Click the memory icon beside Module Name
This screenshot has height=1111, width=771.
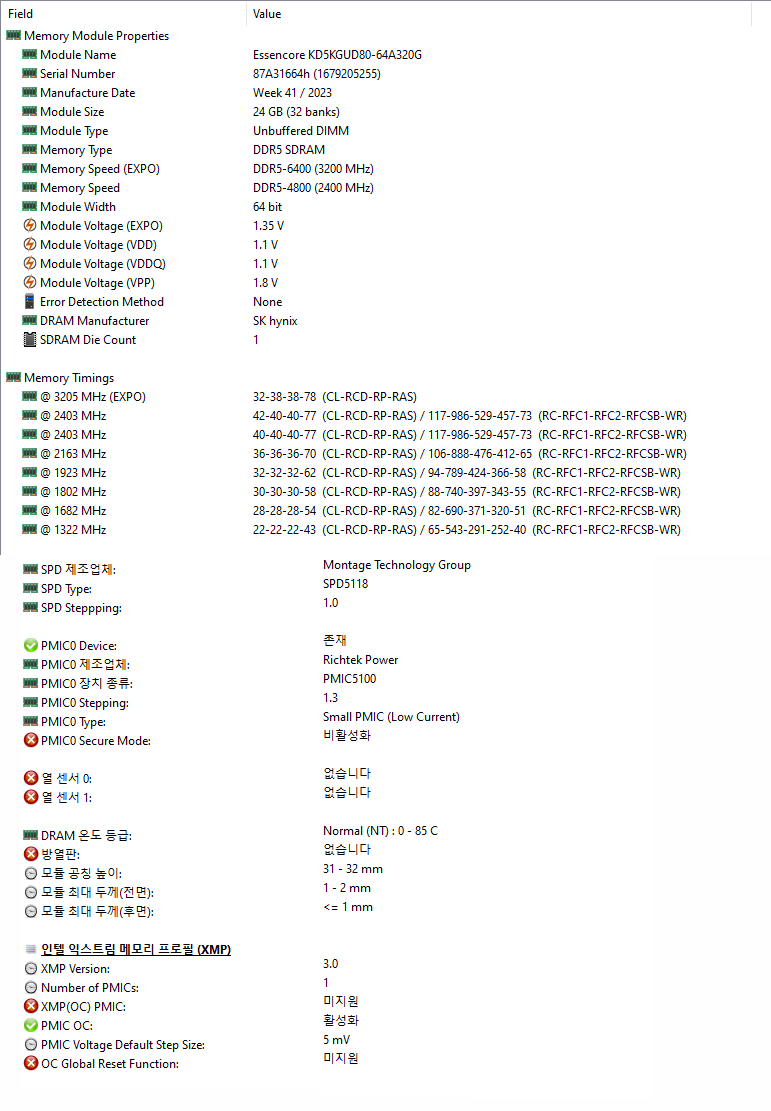pos(30,55)
